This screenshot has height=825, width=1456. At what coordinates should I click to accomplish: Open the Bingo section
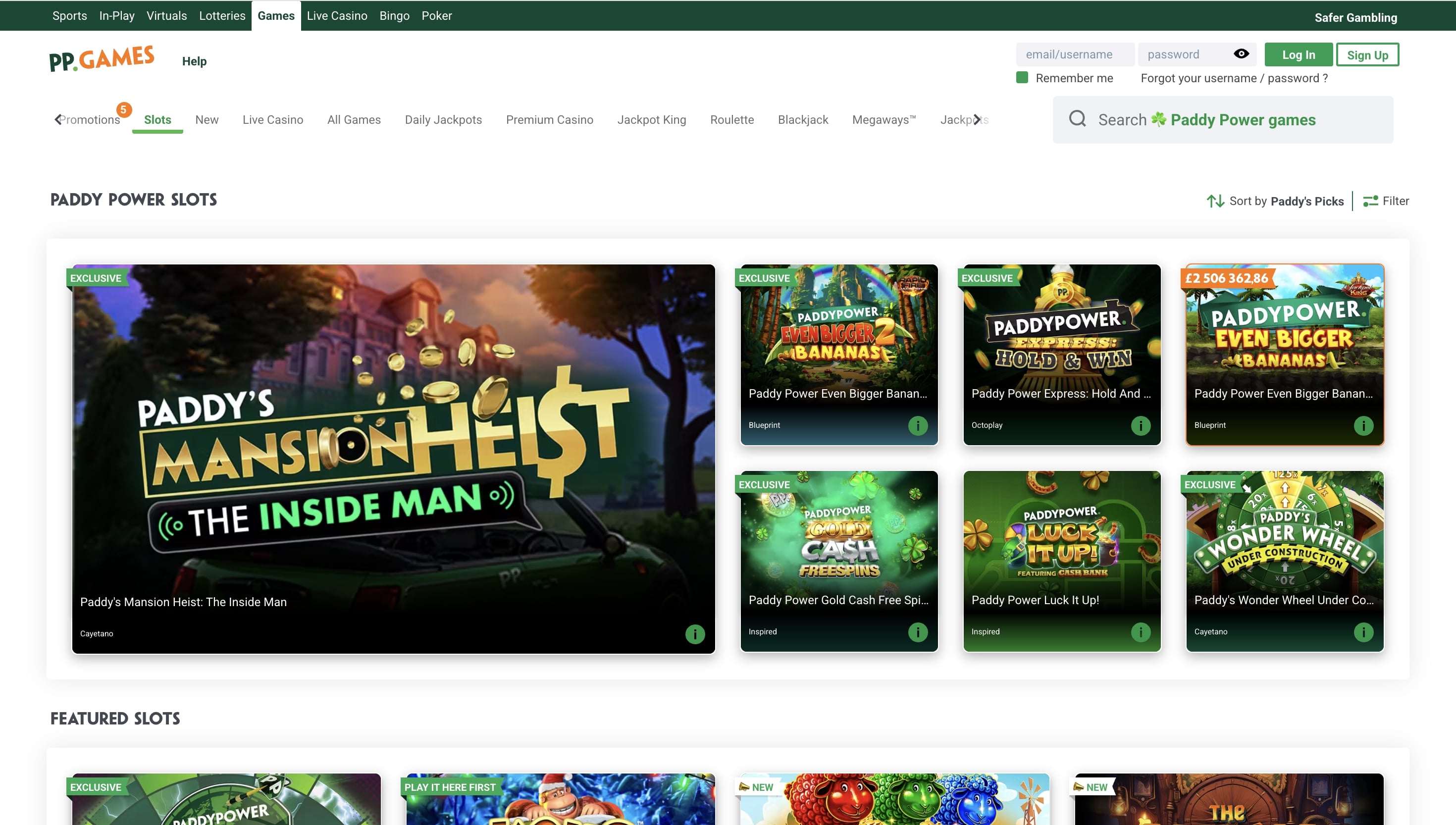click(394, 15)
